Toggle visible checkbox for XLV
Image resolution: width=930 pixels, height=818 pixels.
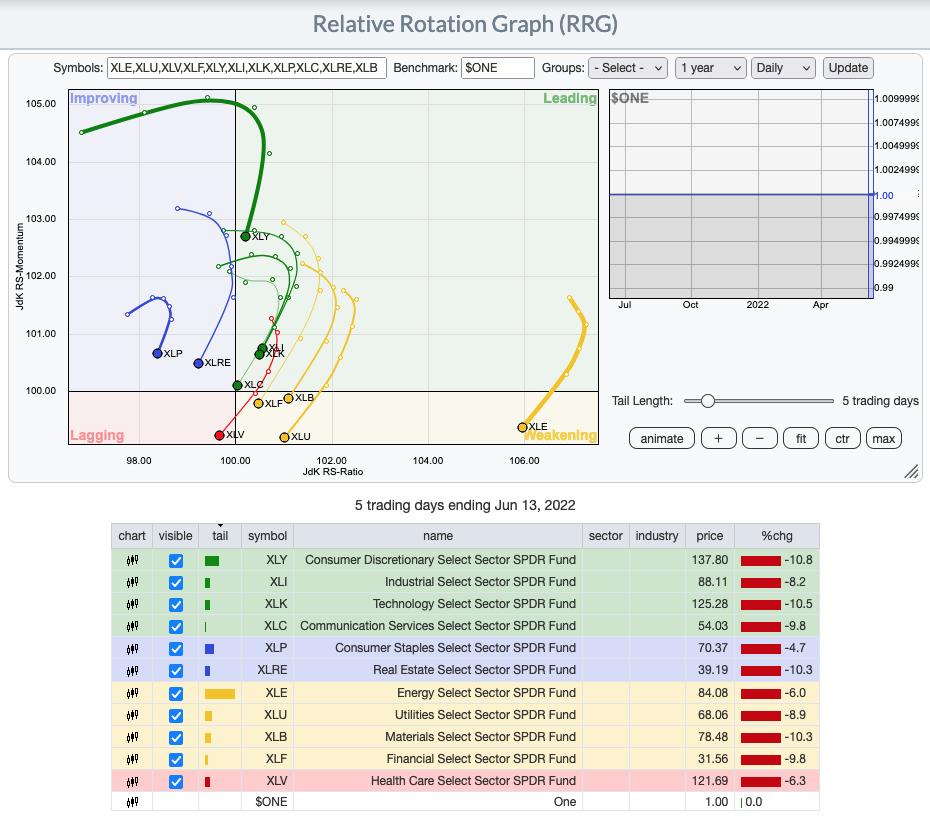point(176,782)
